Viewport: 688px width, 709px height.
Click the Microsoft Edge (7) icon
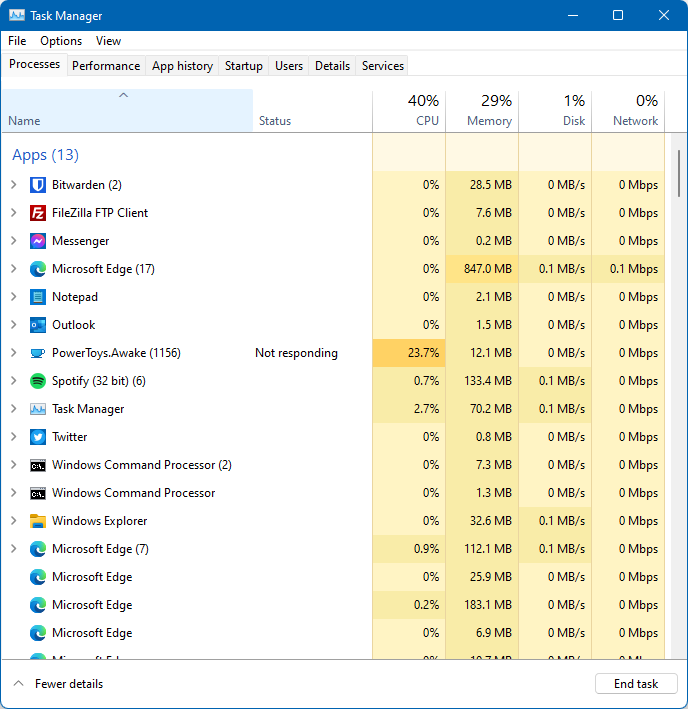click(38, 549)
